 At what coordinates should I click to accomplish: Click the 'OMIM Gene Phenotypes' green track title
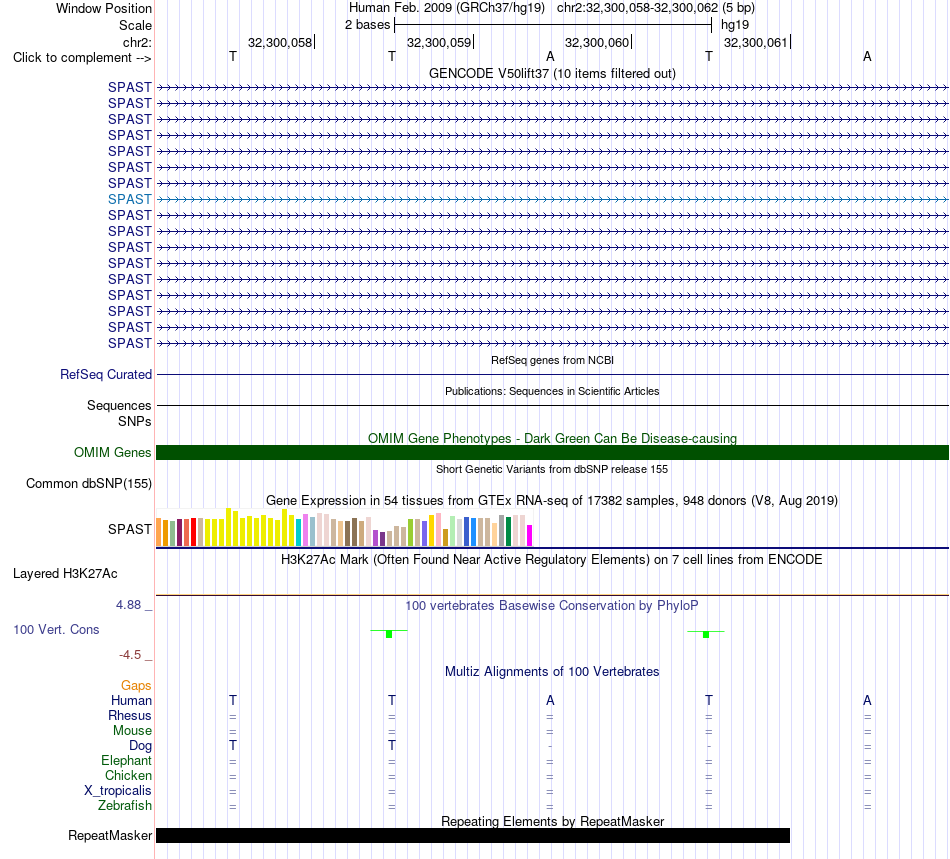pyautogui.click(x=552, y=438)
